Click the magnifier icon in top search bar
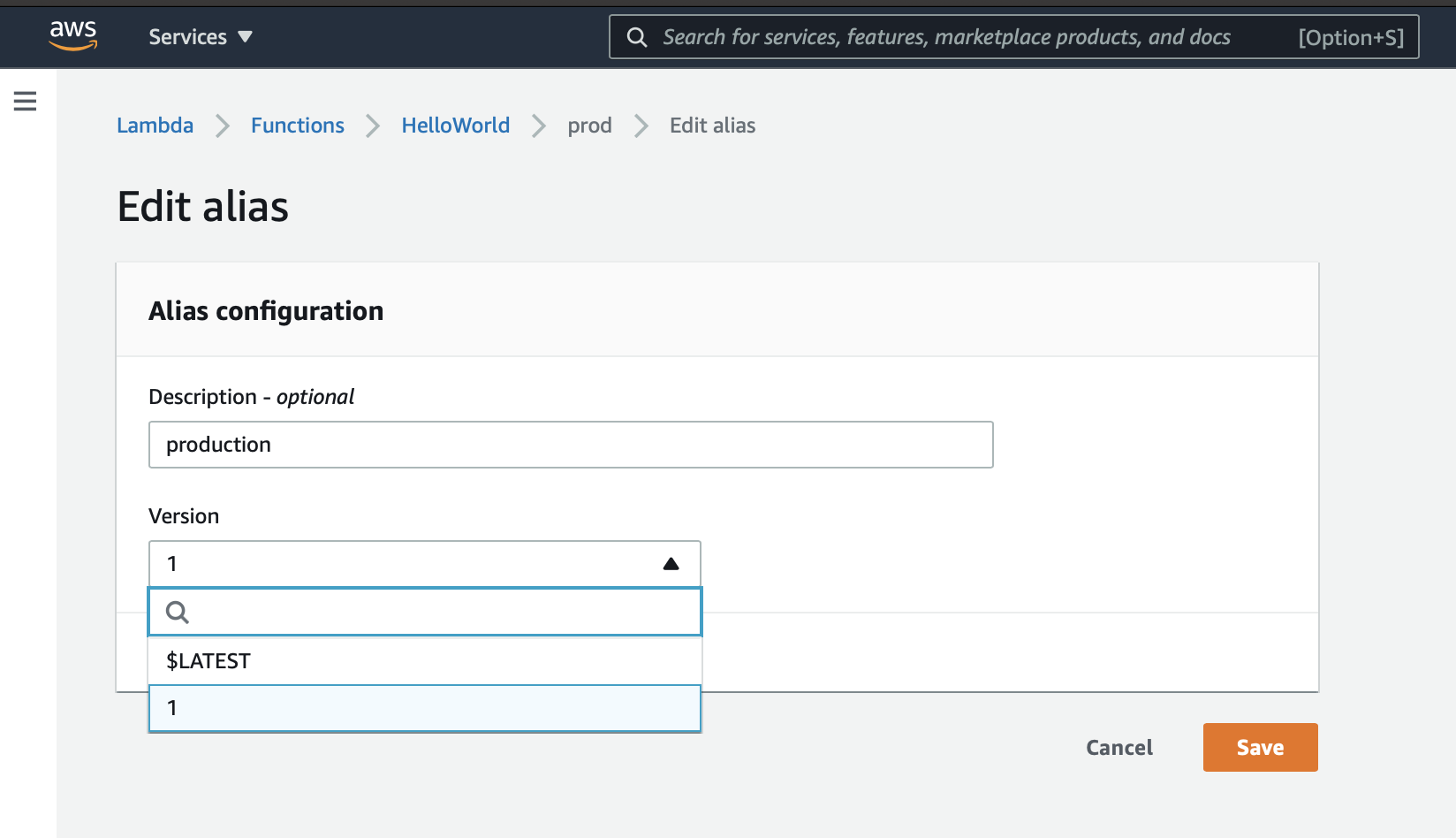This screenshot has width=1456, height=838. click(637, 37)
